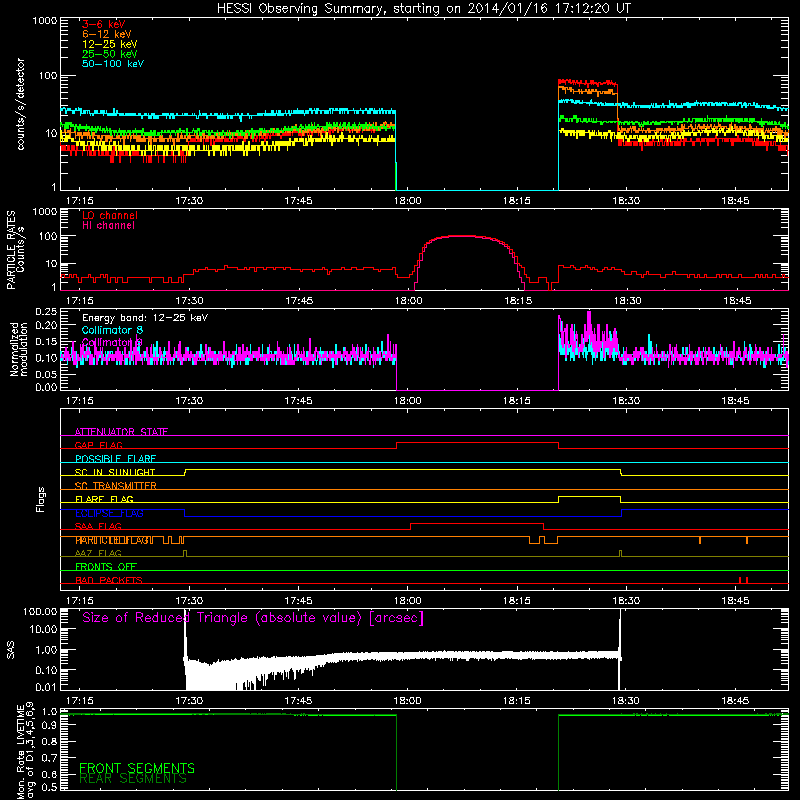Viewport: 800px width, 800px height.
Task: Click the 0.9 value on livetime axis
Action: coord(49,726)
